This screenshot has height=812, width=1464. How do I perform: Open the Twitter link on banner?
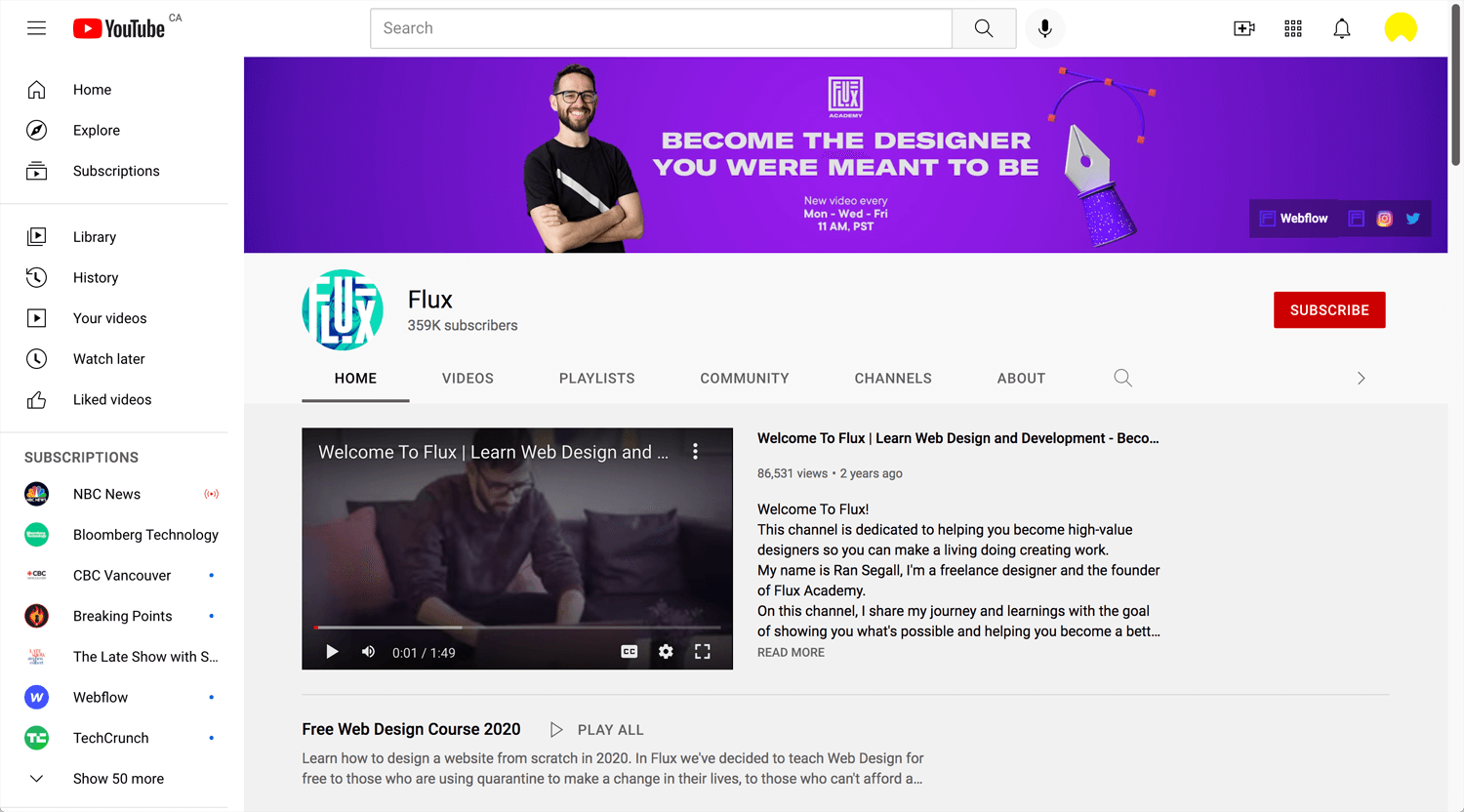(1412, 219)
